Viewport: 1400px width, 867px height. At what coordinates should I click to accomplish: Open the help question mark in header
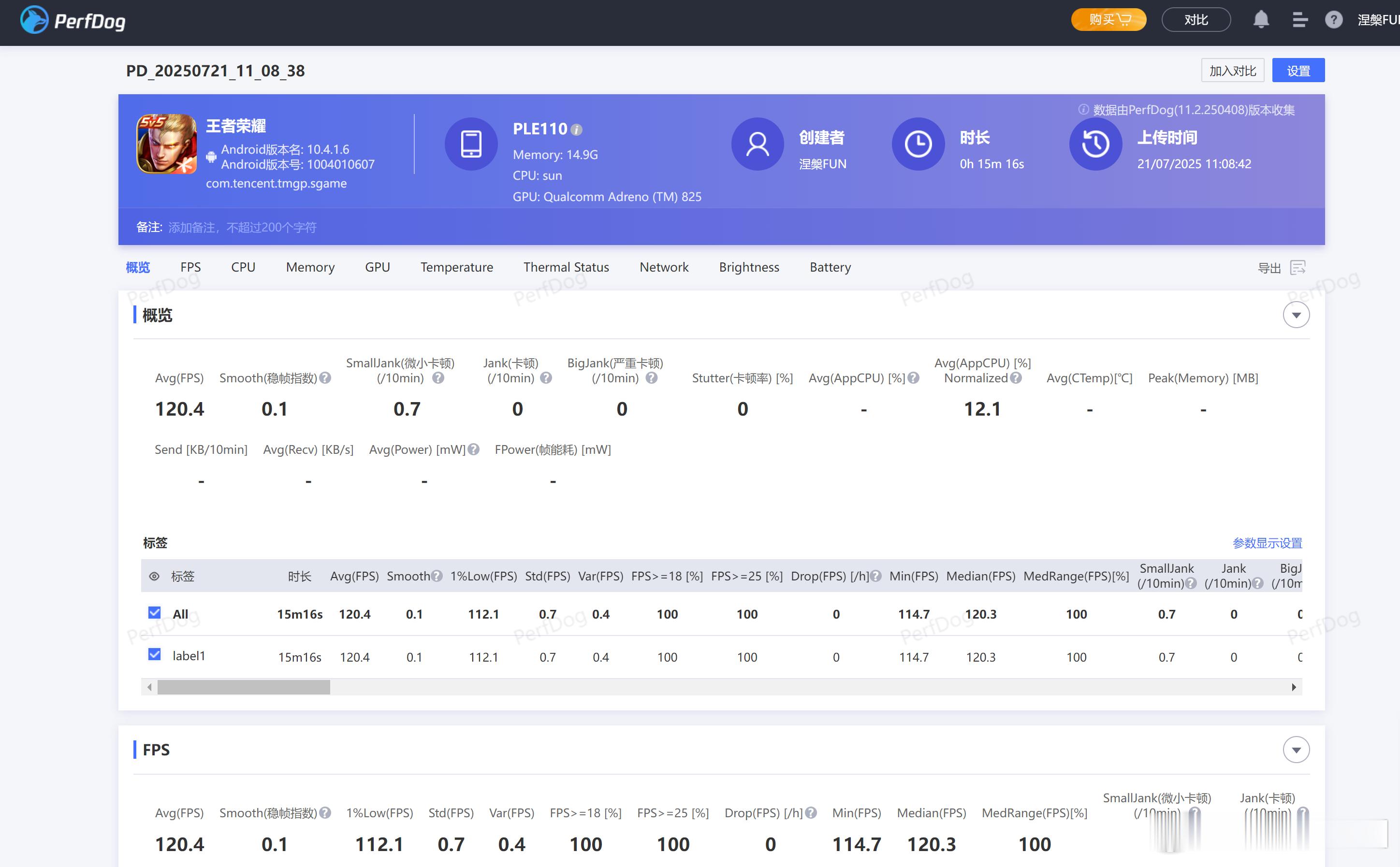[1333, 20]
